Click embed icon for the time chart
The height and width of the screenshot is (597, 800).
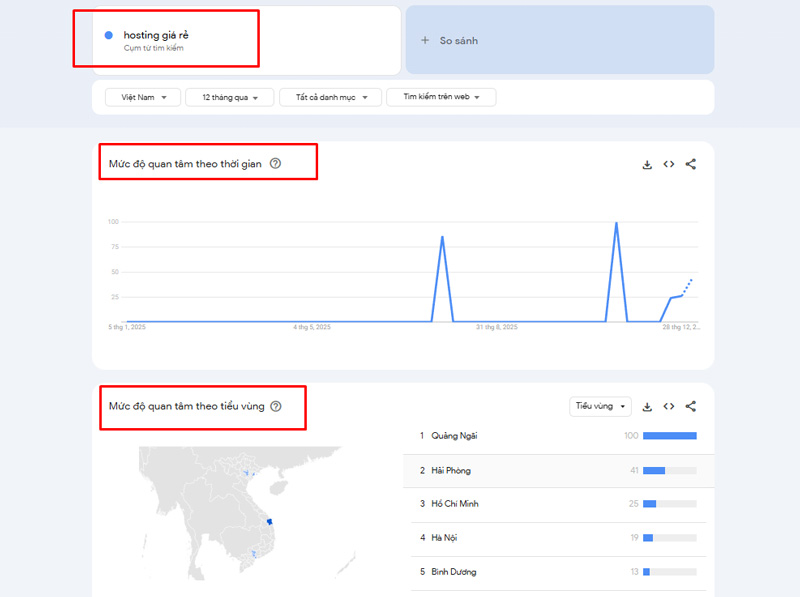(x=669, y=165)
